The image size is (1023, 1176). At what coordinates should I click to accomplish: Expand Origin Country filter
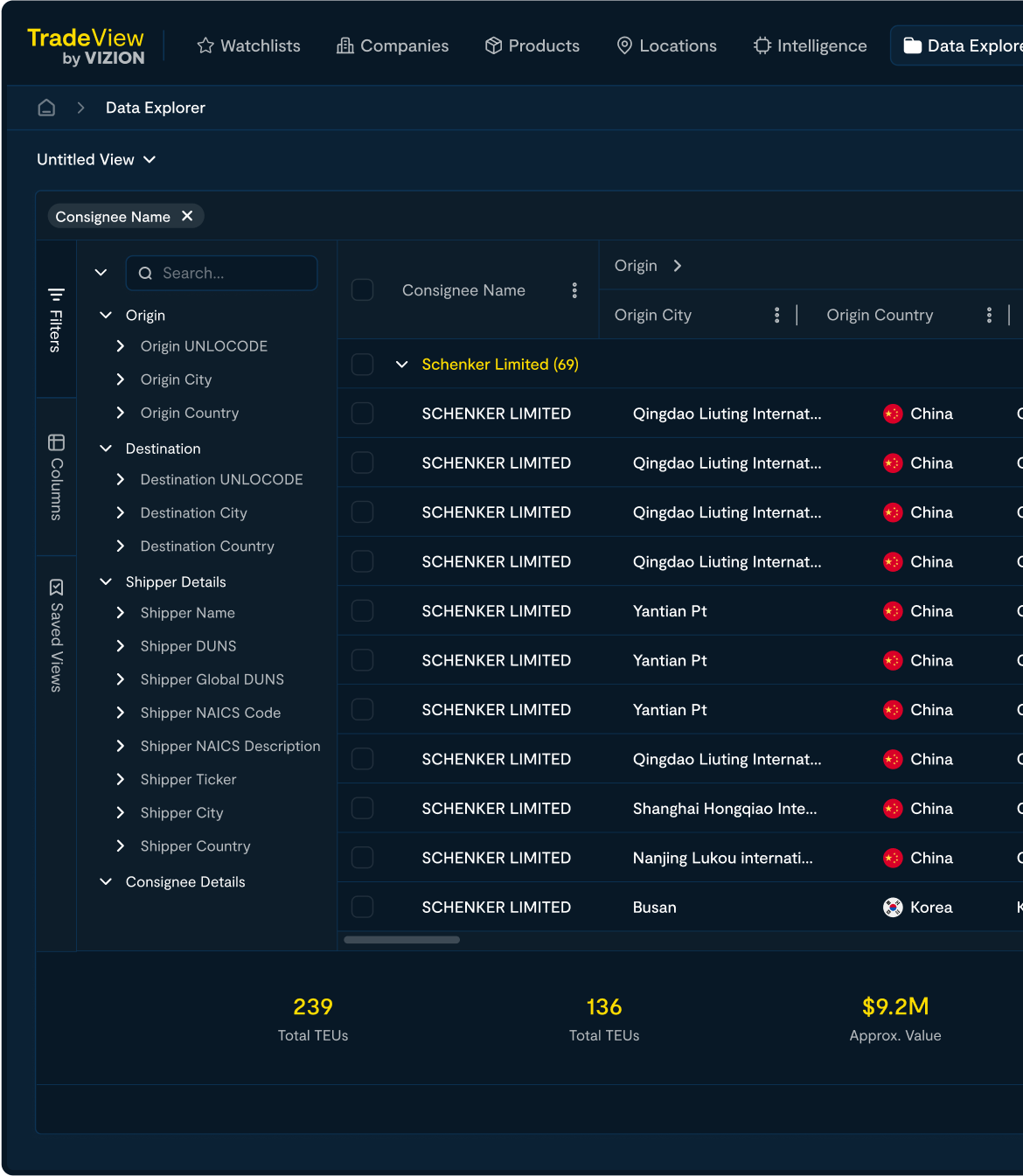pos(121,413)
